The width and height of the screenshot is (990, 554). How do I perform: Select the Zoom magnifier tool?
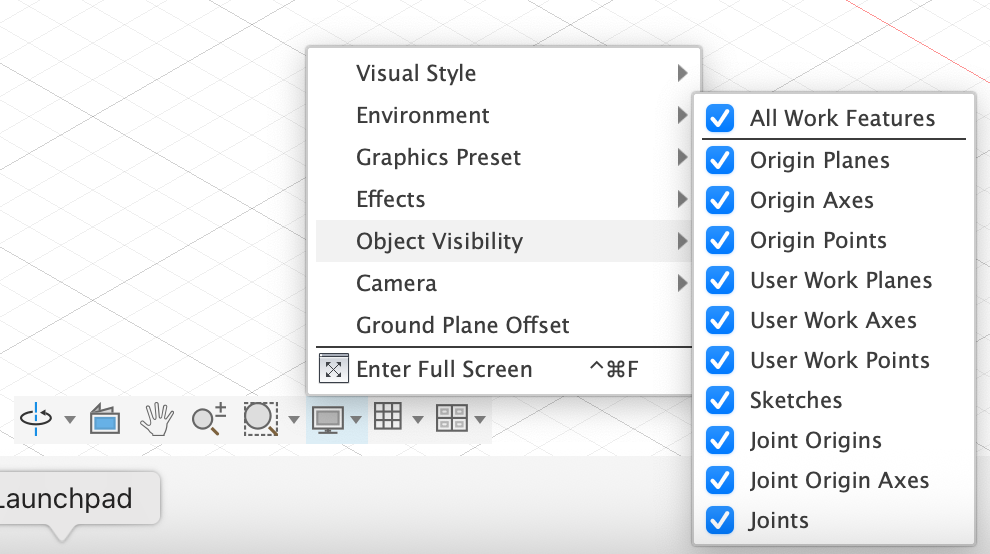tap(208, 419)
